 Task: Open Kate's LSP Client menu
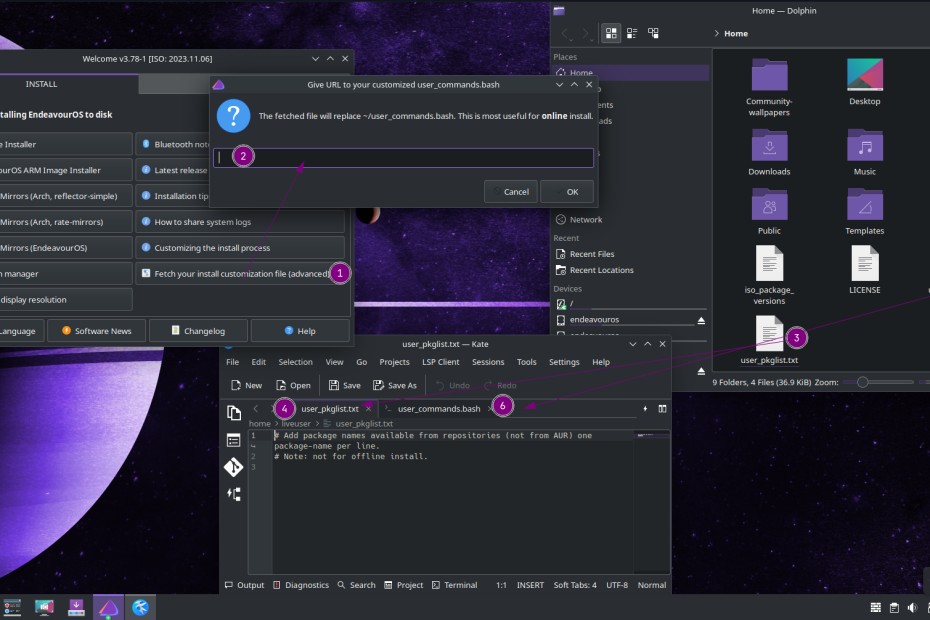[441, 362]
